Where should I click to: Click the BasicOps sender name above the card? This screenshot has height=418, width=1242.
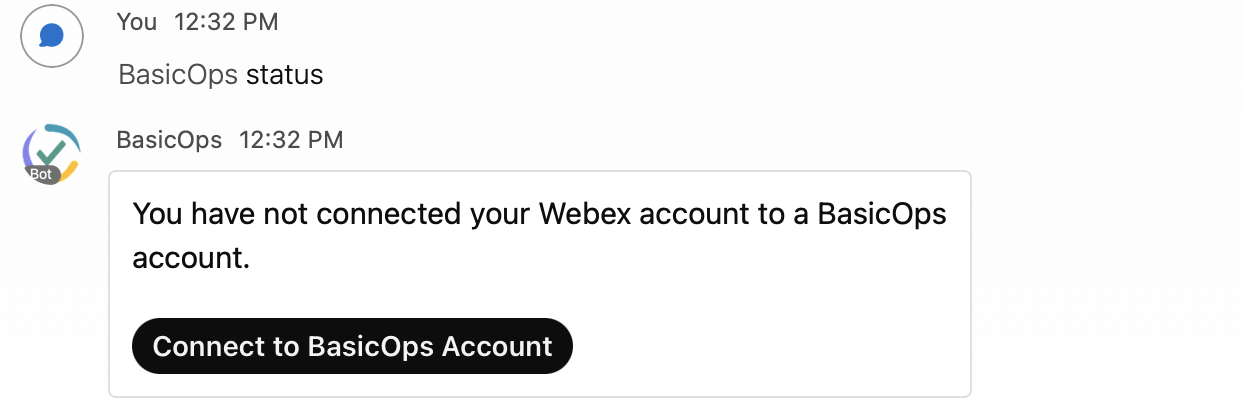click(169, 140)
